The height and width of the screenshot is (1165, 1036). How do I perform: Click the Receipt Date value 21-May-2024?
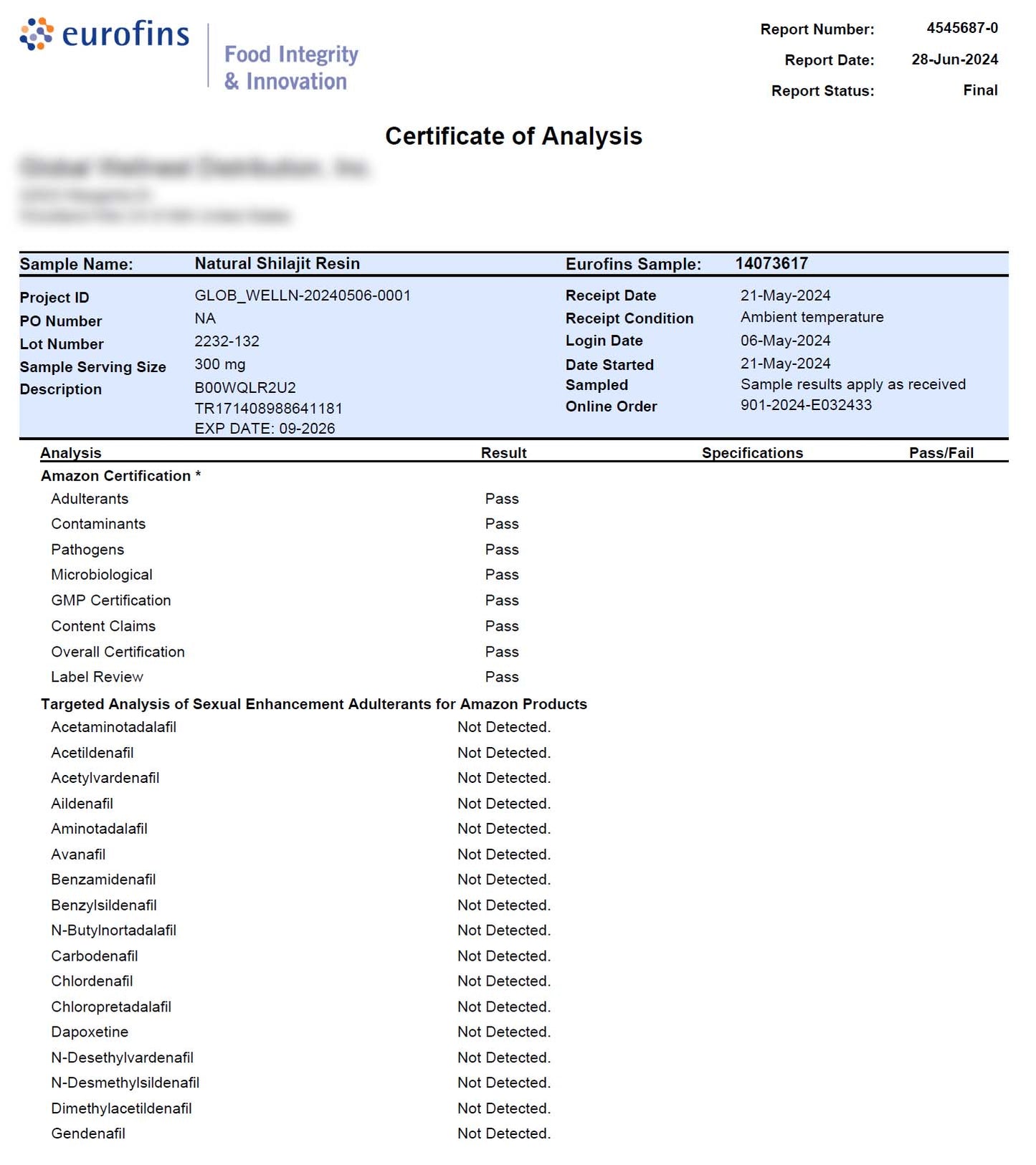[x=785, y=295]
